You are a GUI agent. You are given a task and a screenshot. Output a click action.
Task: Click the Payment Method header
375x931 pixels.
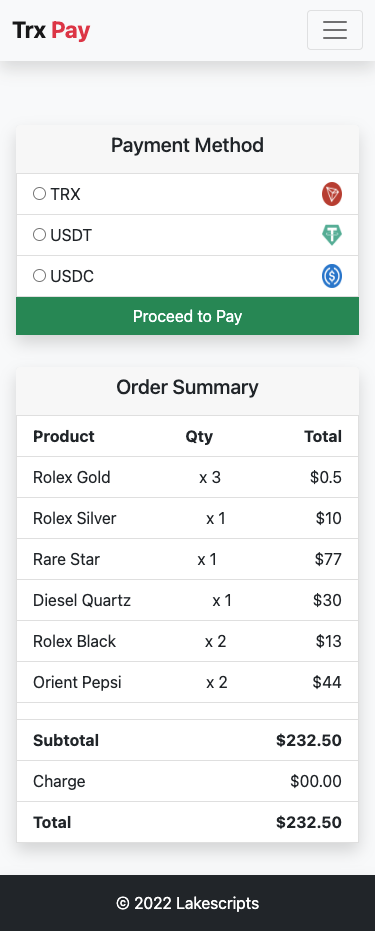click(188, 145)
